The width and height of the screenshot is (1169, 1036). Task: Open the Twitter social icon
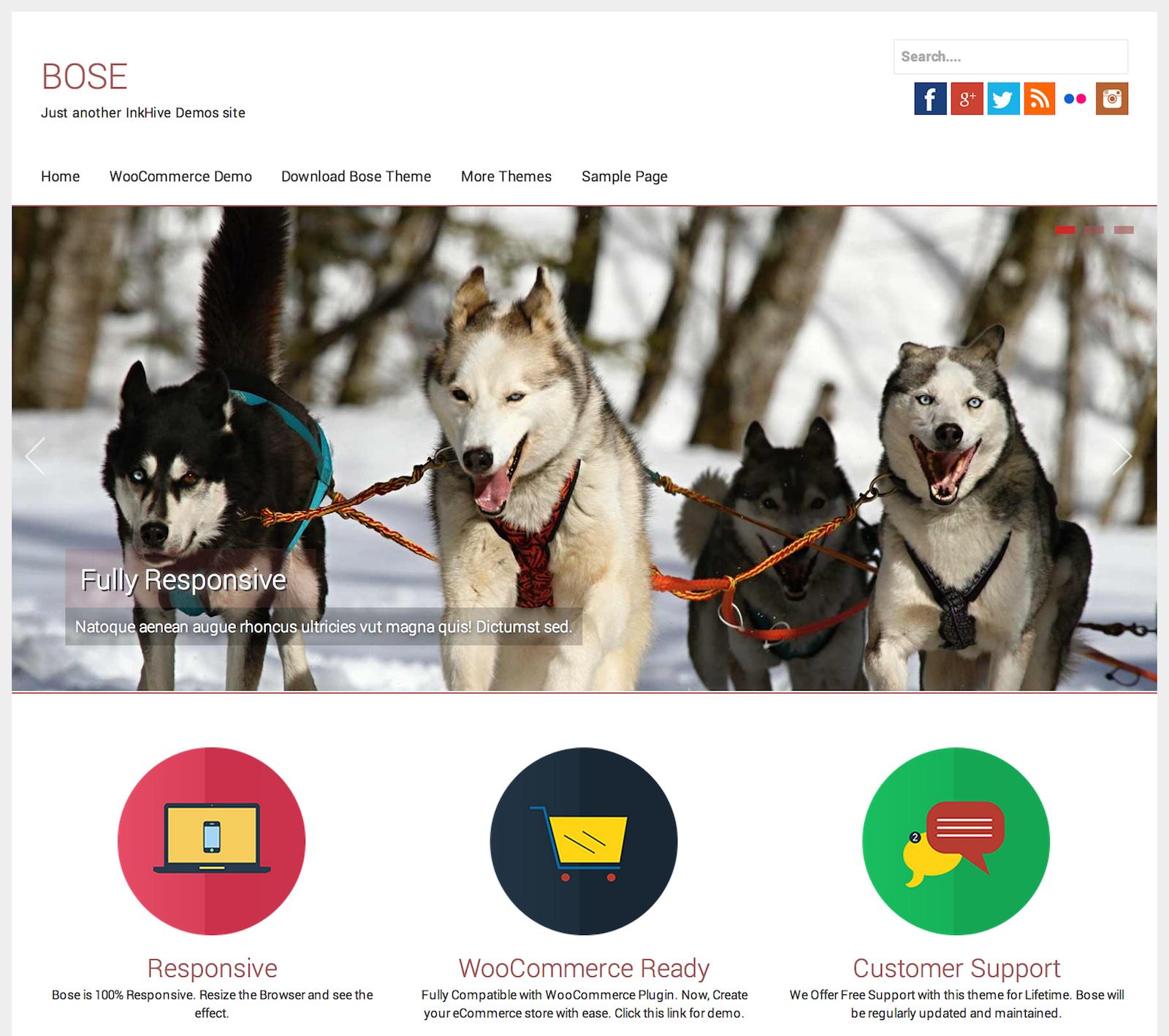[1003, 99]
